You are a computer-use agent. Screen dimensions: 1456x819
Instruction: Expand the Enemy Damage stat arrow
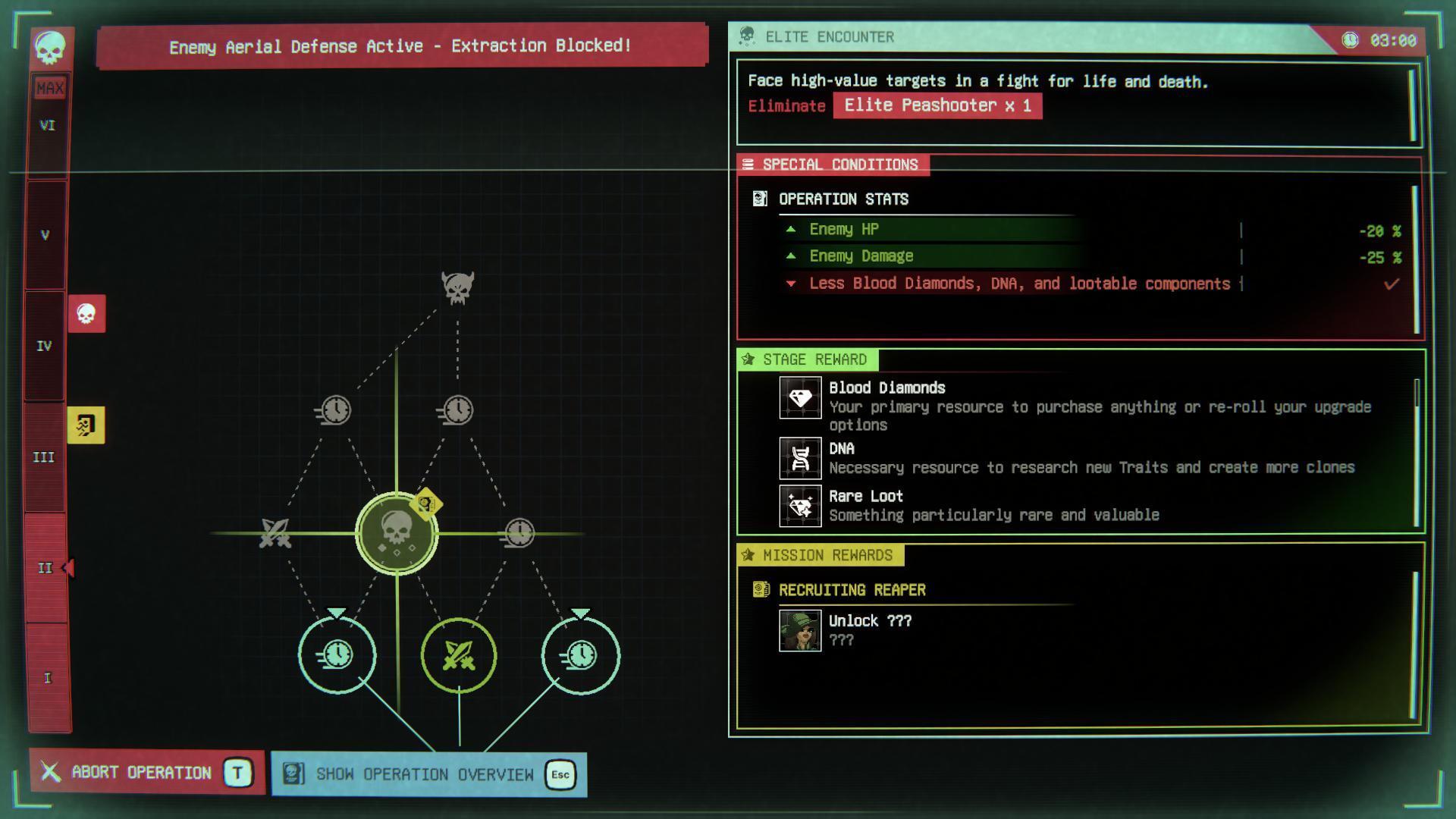[791, 256]
